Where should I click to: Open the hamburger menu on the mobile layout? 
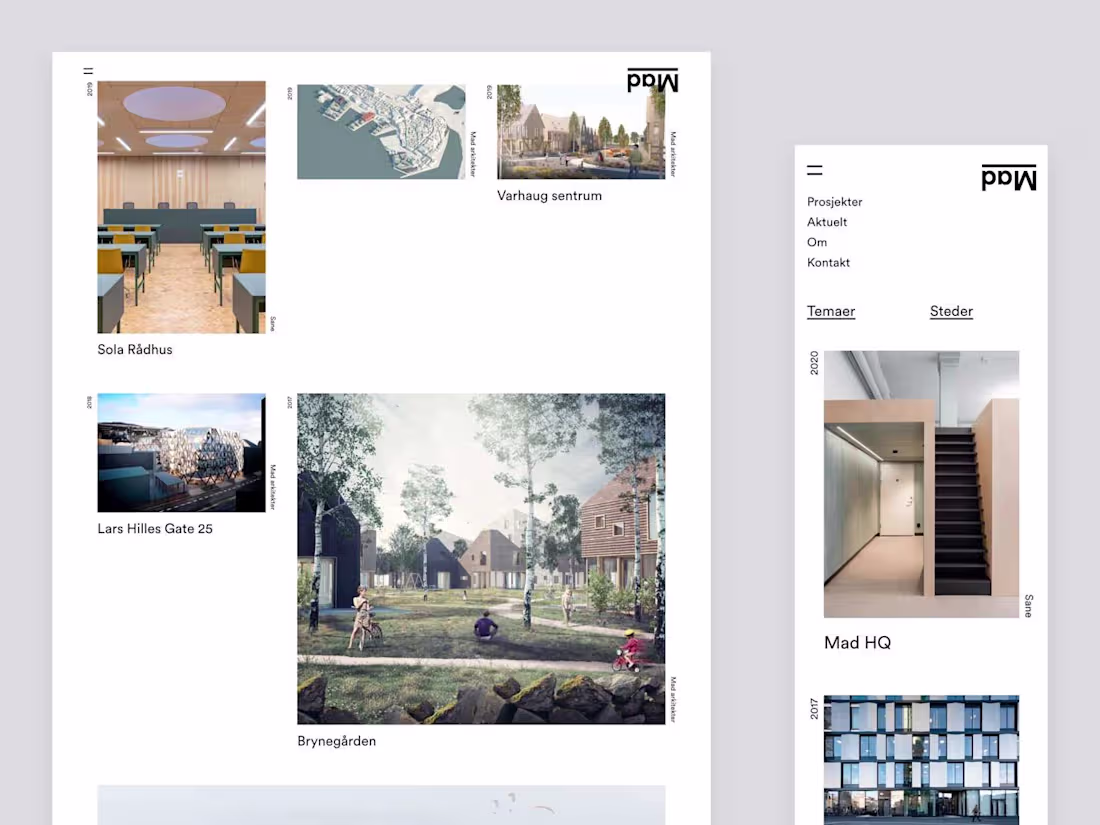coord(815,170)
